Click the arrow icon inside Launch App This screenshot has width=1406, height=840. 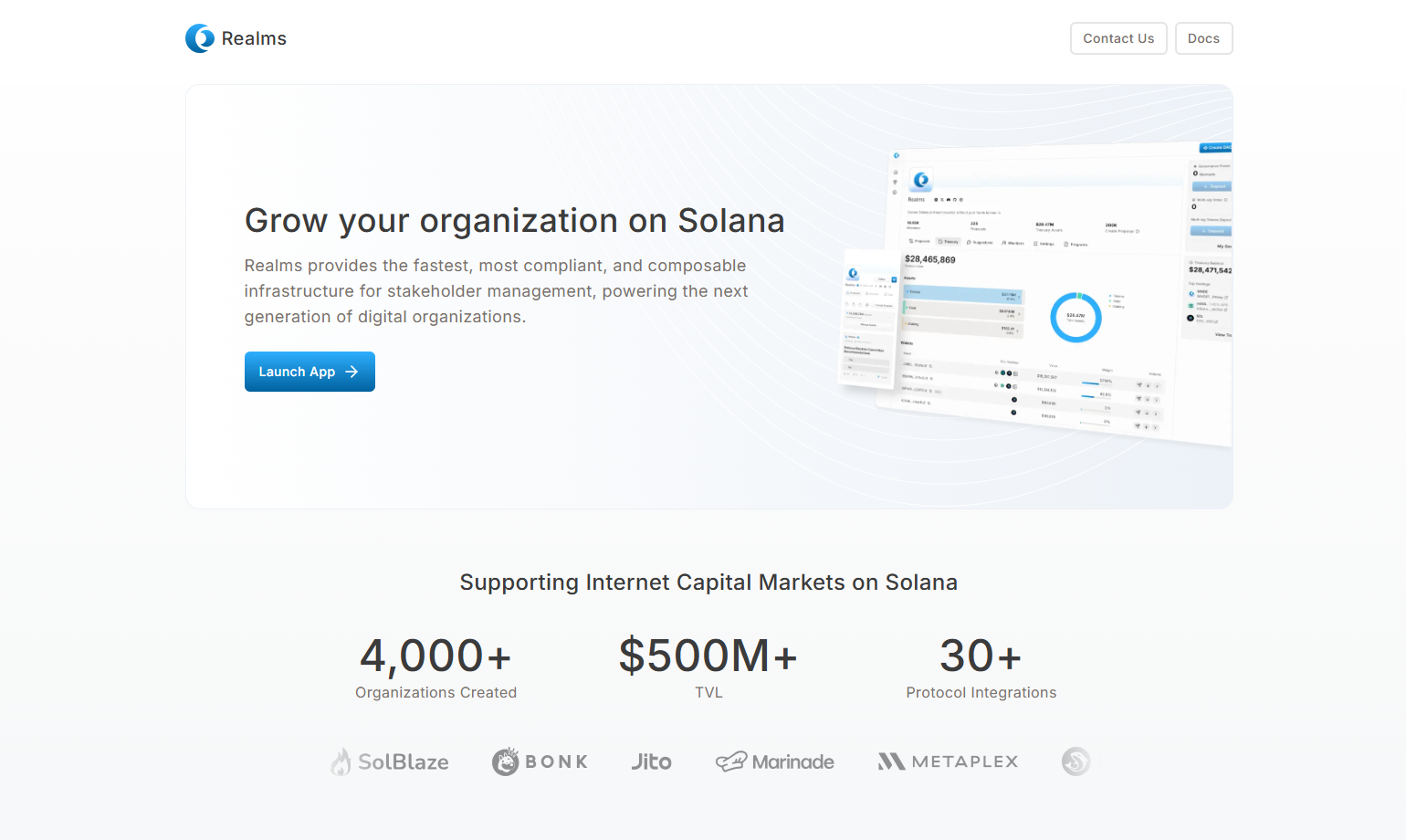(x=352, y=372)
